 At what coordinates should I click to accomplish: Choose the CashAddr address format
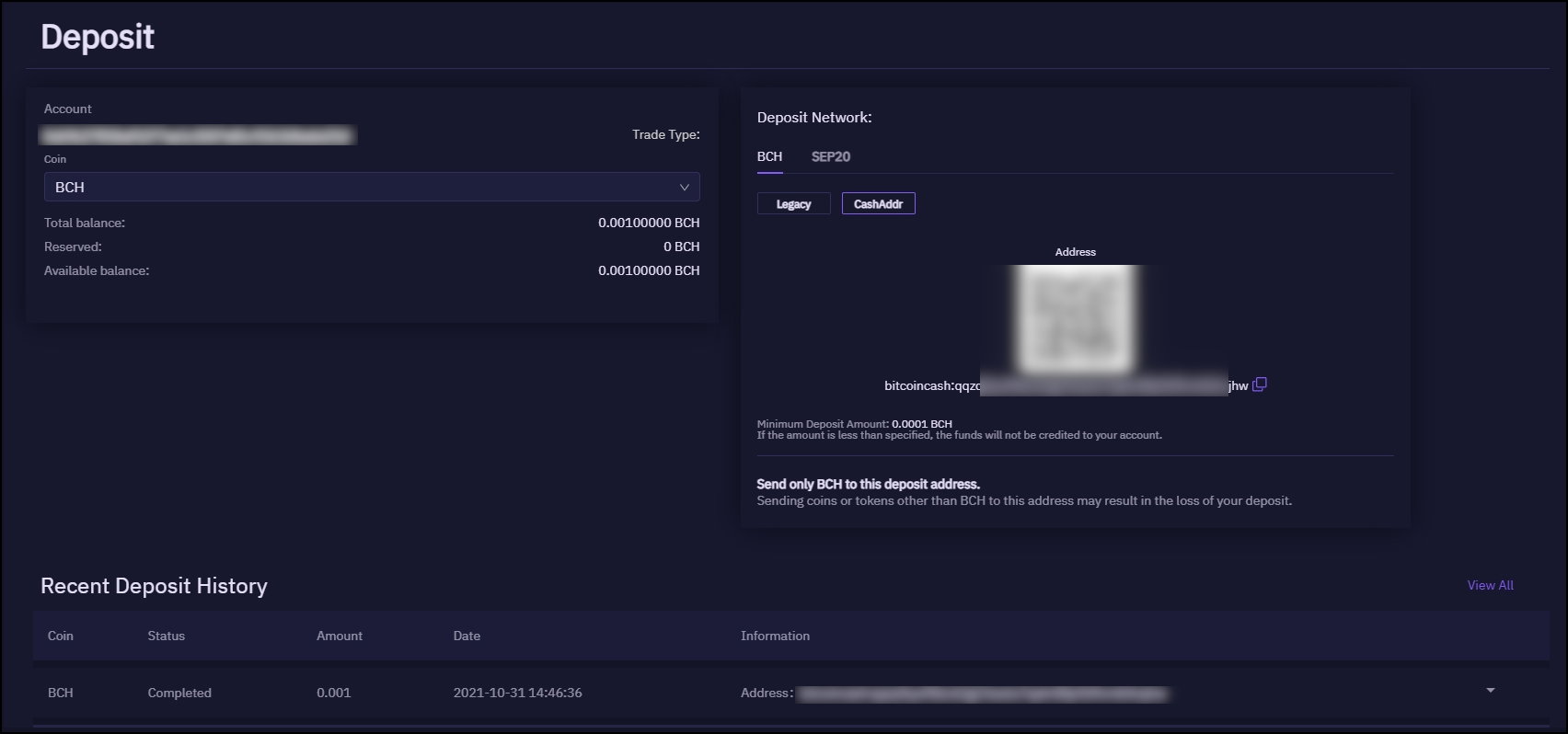pyautogui.click(x=879, y=203)
